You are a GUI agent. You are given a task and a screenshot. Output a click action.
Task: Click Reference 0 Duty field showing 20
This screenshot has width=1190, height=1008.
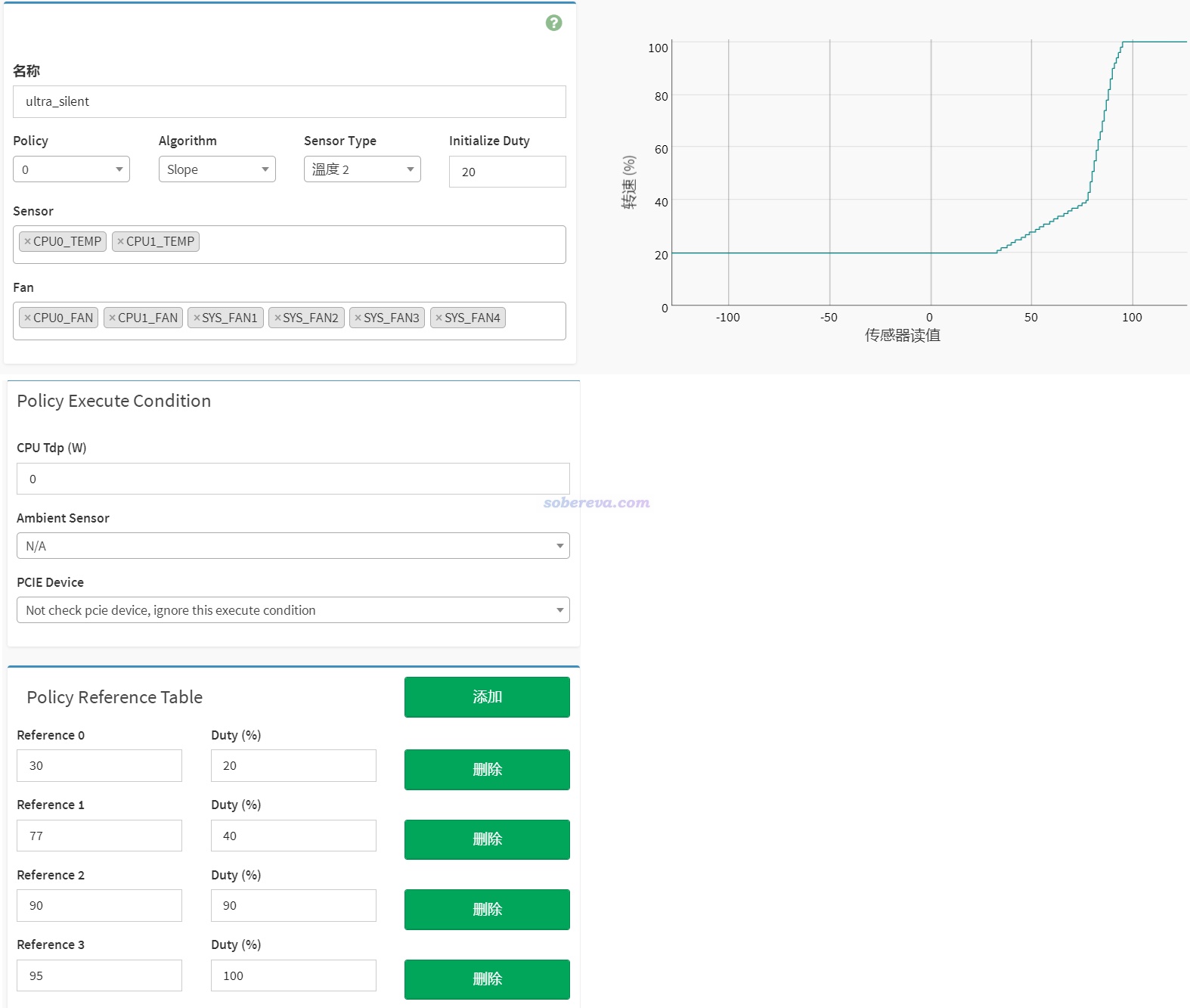pyautogui.click(x=293, y=766)
